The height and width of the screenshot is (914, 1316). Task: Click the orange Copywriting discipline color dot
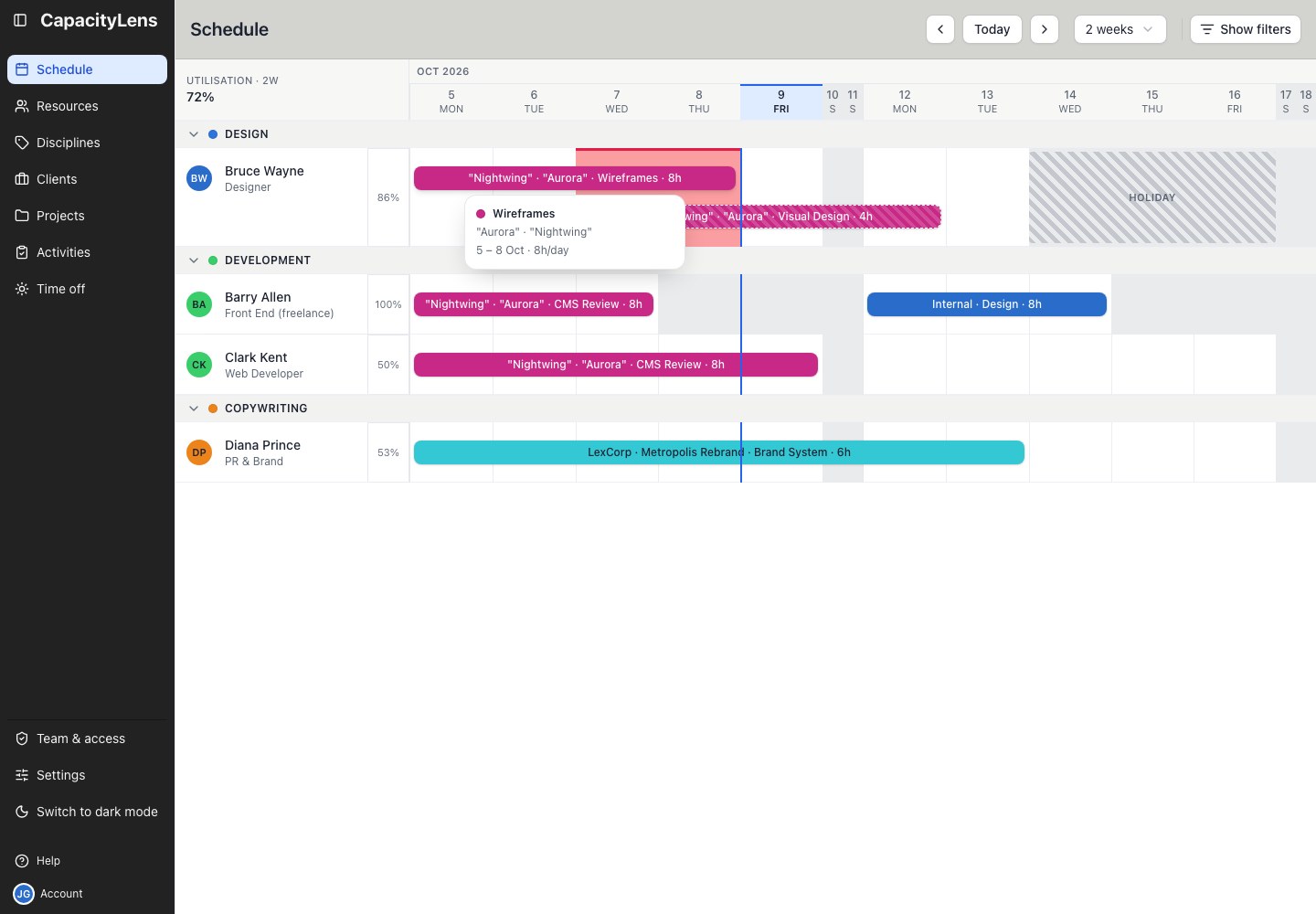[213, 409]
